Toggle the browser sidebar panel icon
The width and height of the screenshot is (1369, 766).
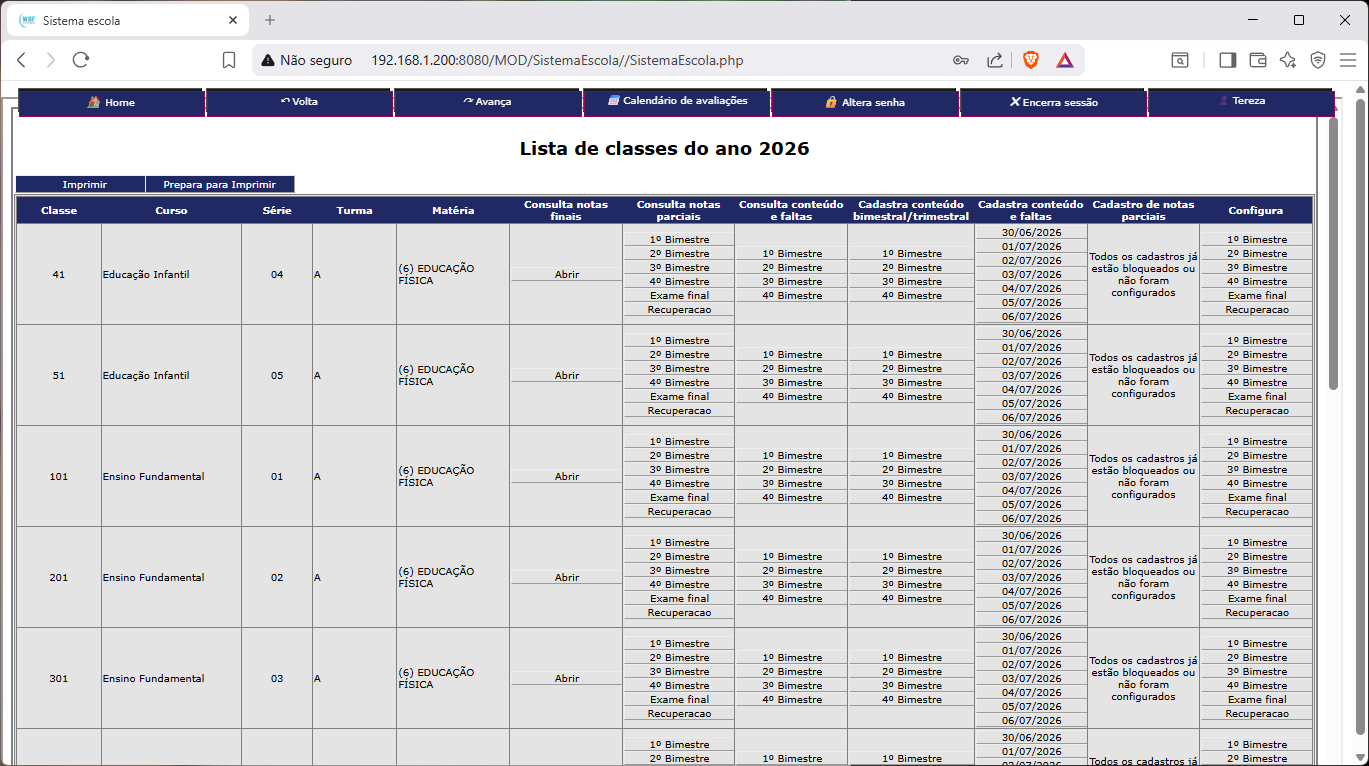(x=1227, y=60)
